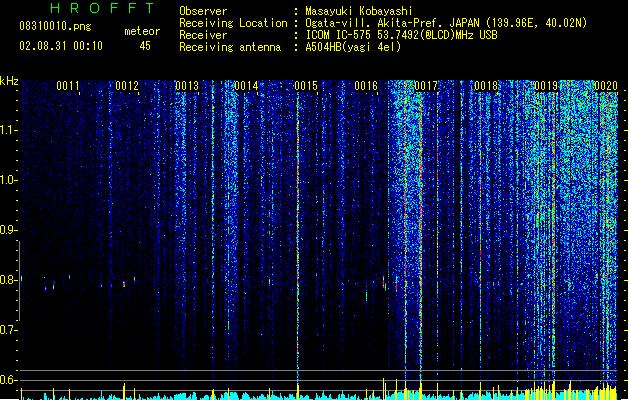
Task: Click the 0020 time marker
Action: tap(606, 86)
